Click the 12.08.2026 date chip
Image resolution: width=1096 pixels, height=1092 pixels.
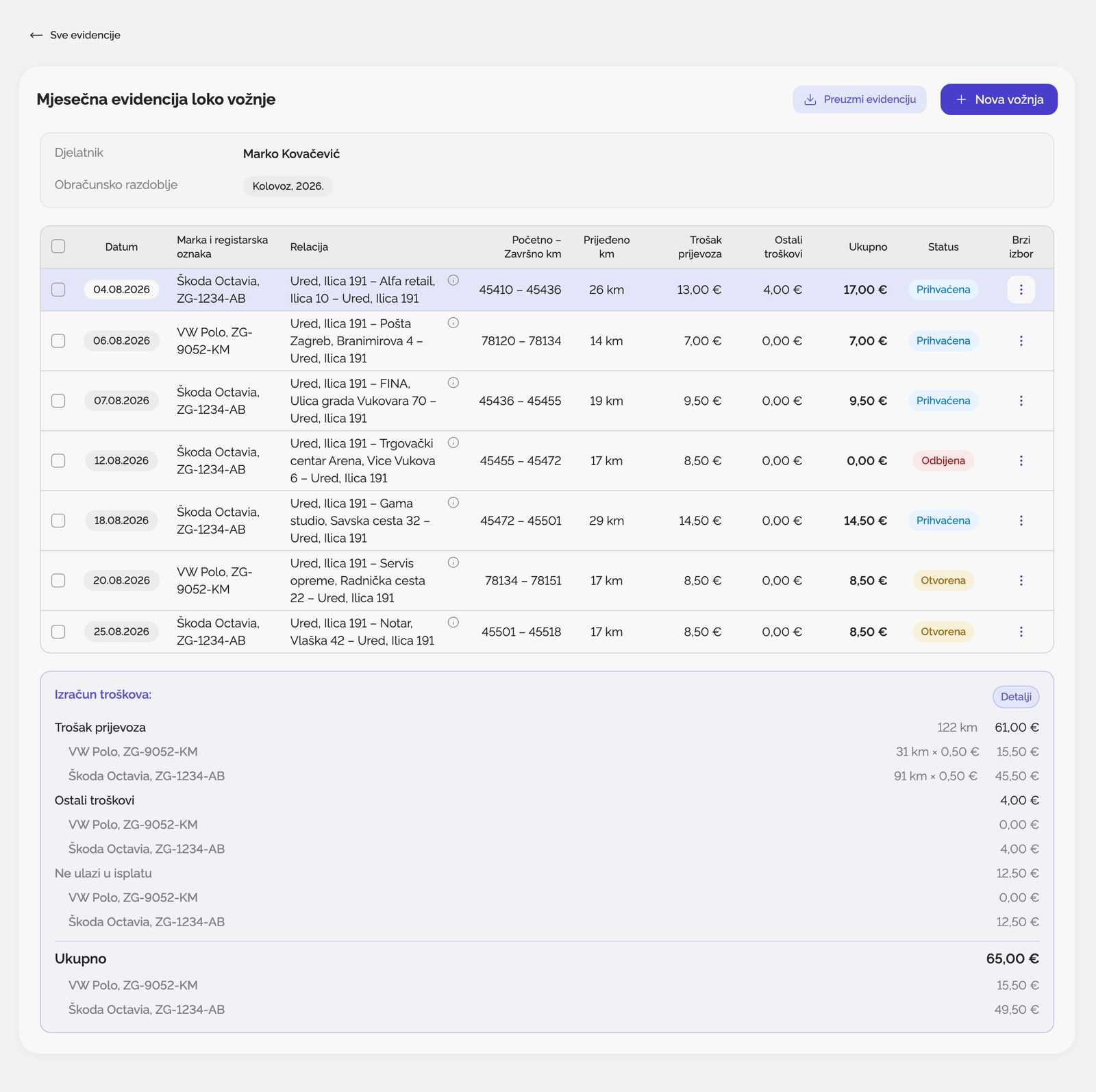(121, 461)
